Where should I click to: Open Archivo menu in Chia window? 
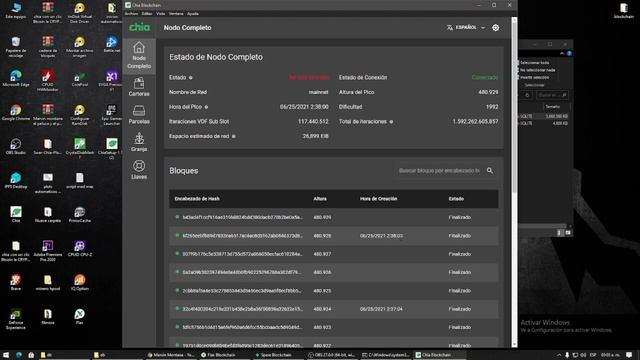[131, 14]
